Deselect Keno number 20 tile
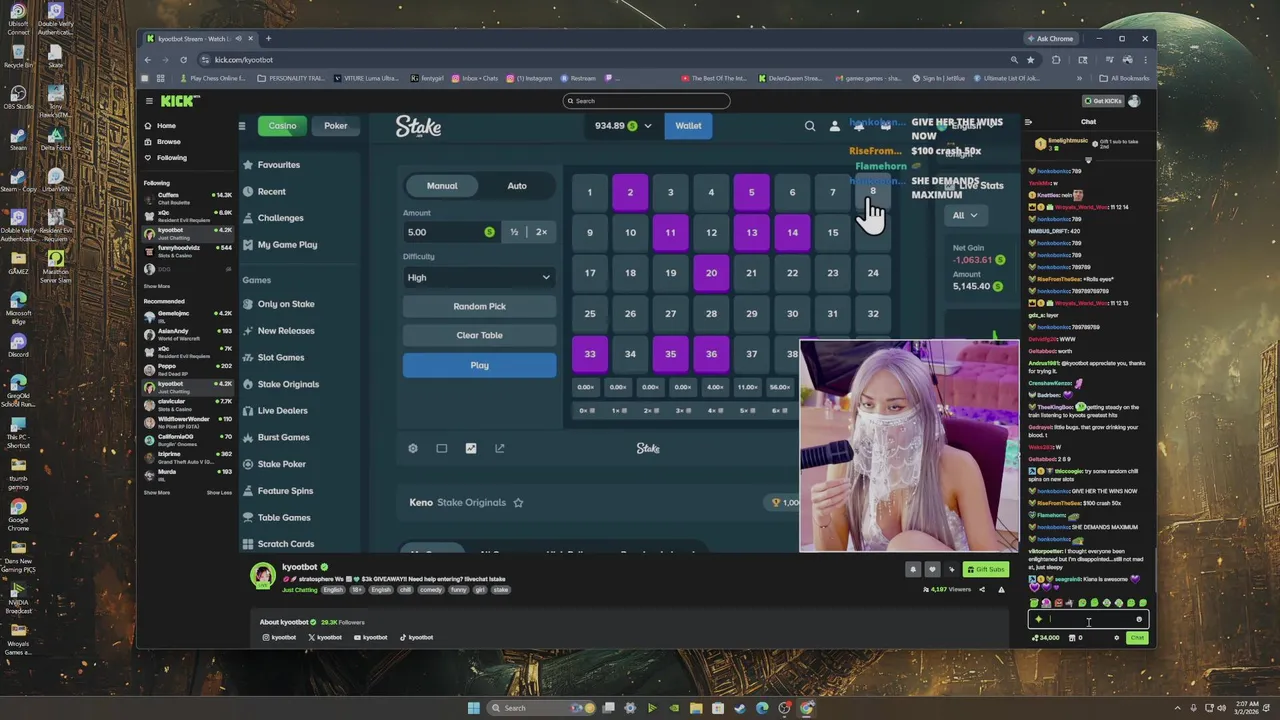 pos(711,273)
